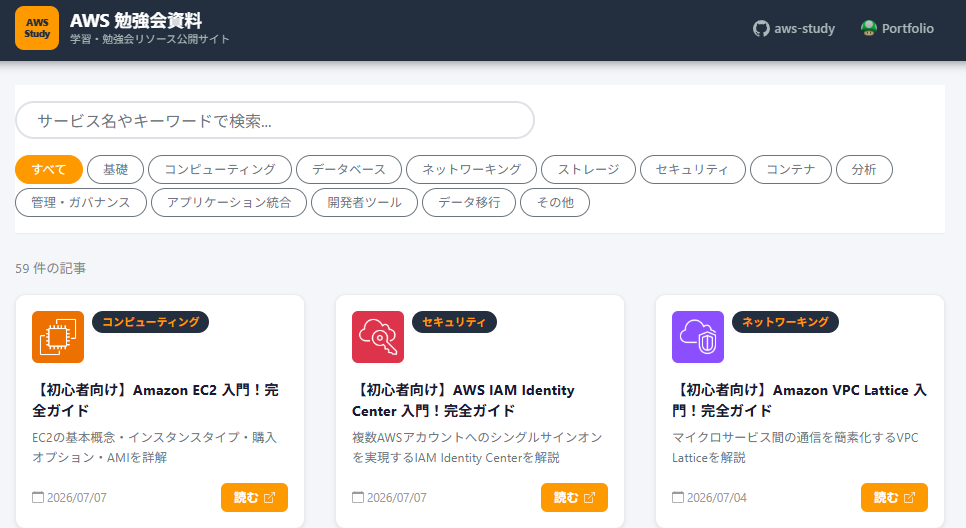Filter by 開発者ツール category
Viewport: 966px width, 528px height.
click(364, 203)
